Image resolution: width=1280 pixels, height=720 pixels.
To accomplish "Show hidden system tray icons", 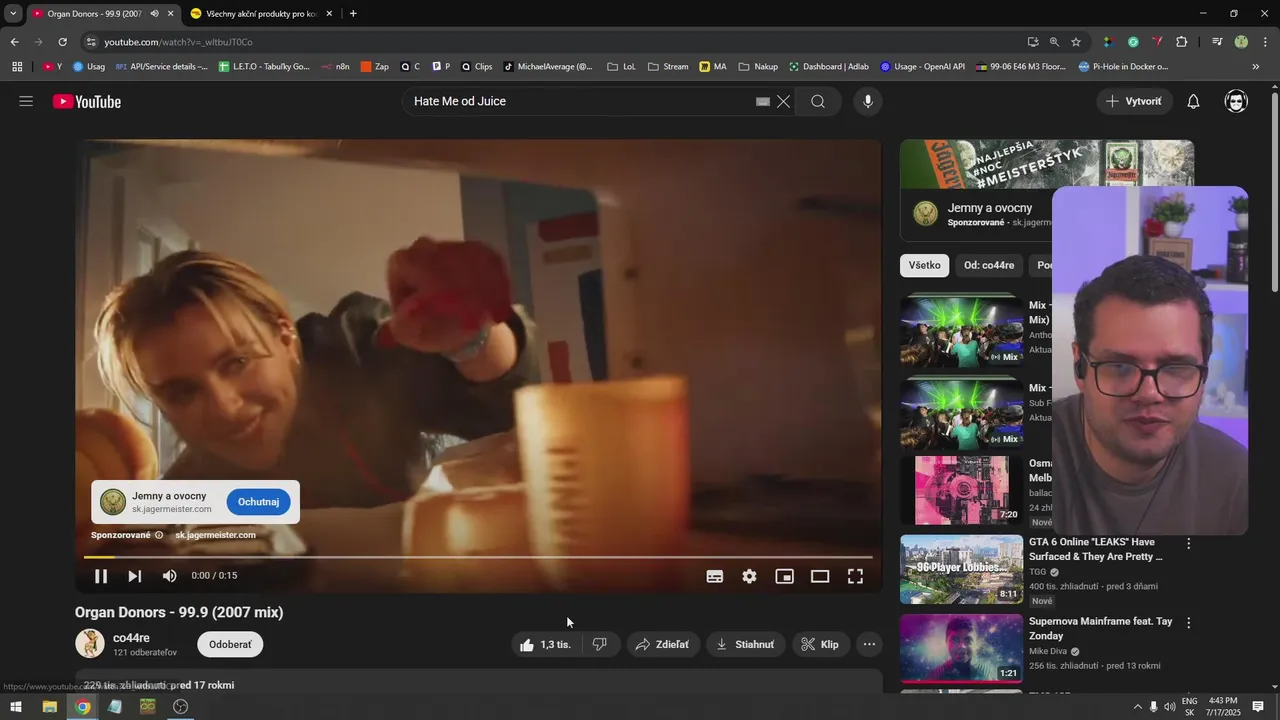I will [x=1137, y=707].
